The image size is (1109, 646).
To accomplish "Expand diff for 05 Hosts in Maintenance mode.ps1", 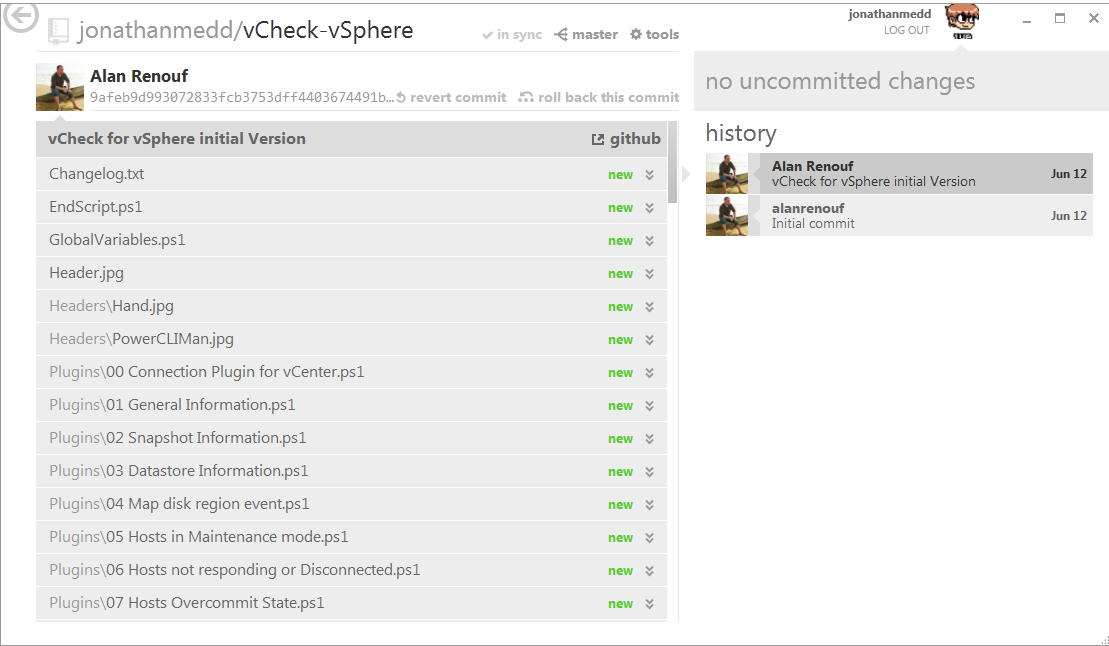I will 649,538.
